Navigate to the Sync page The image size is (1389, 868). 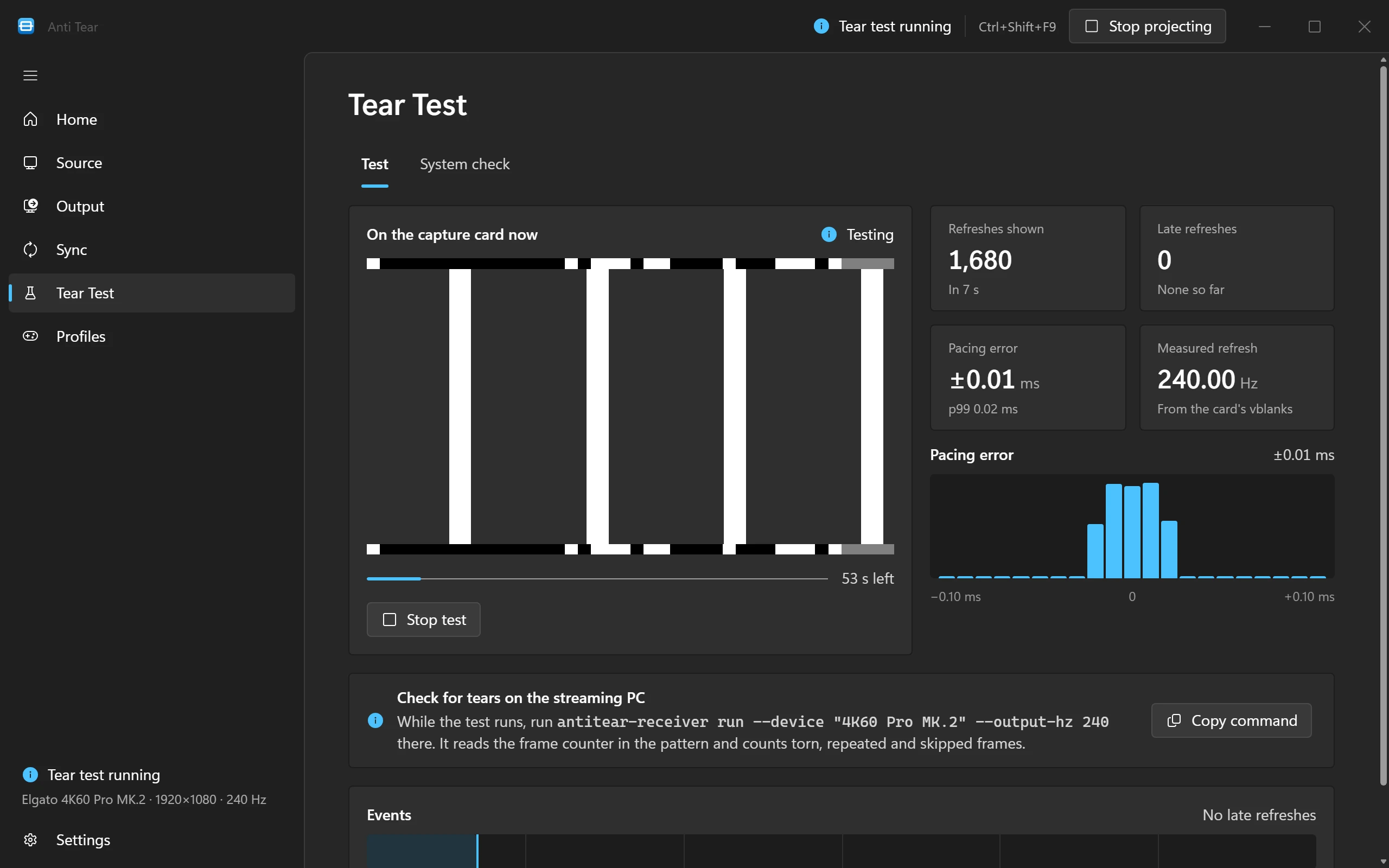click(152, 250)
